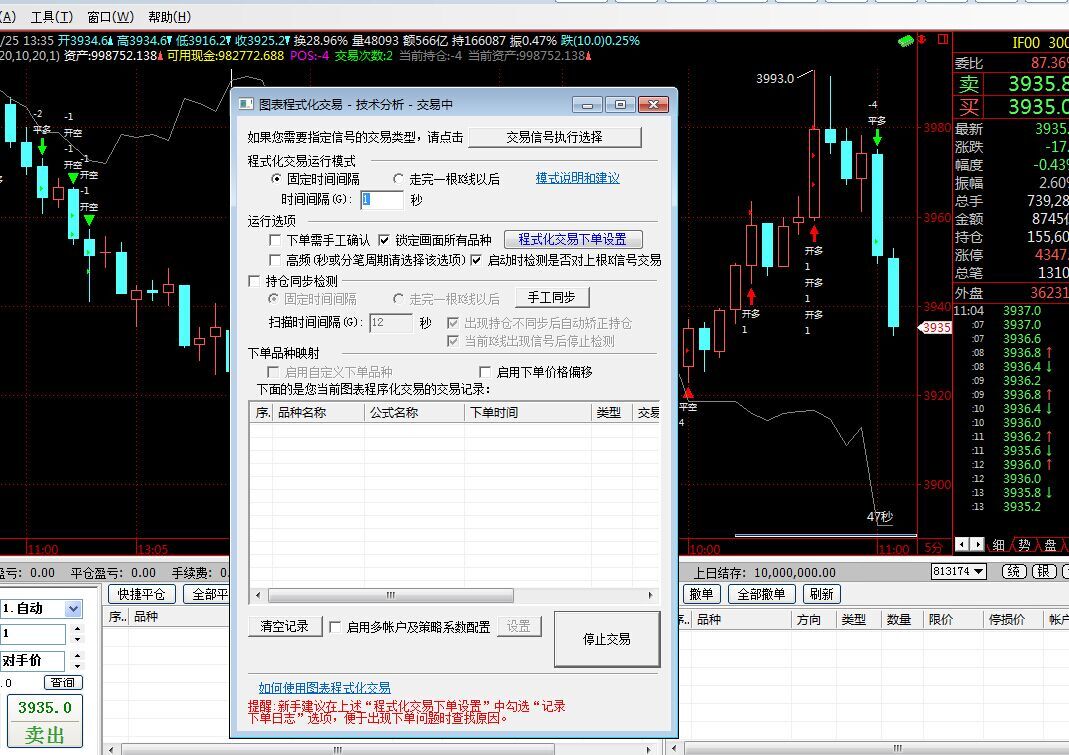Click the red square panel layout icon
The width and height of the screenshot is (1069, 755).
pyautogui.click(x=942, y=41)
